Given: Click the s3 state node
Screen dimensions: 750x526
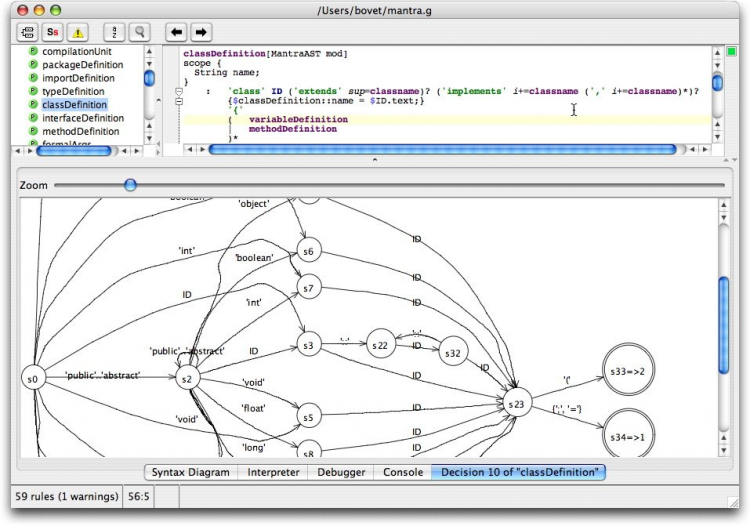Looking at the screenshot, I should click(309, 345).
